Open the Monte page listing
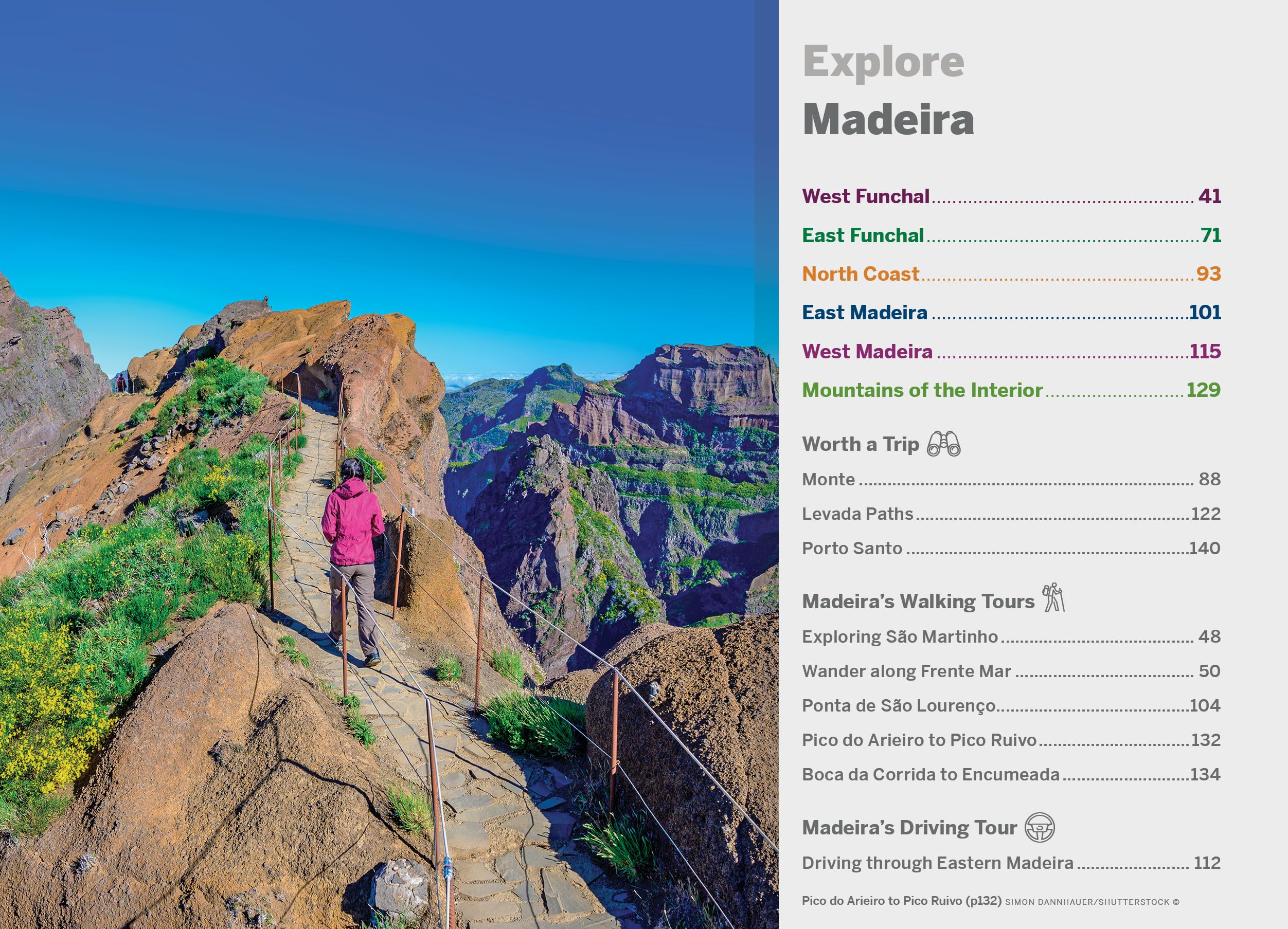This screenshot has width=1288, height=929. (x=1011, y=479)
